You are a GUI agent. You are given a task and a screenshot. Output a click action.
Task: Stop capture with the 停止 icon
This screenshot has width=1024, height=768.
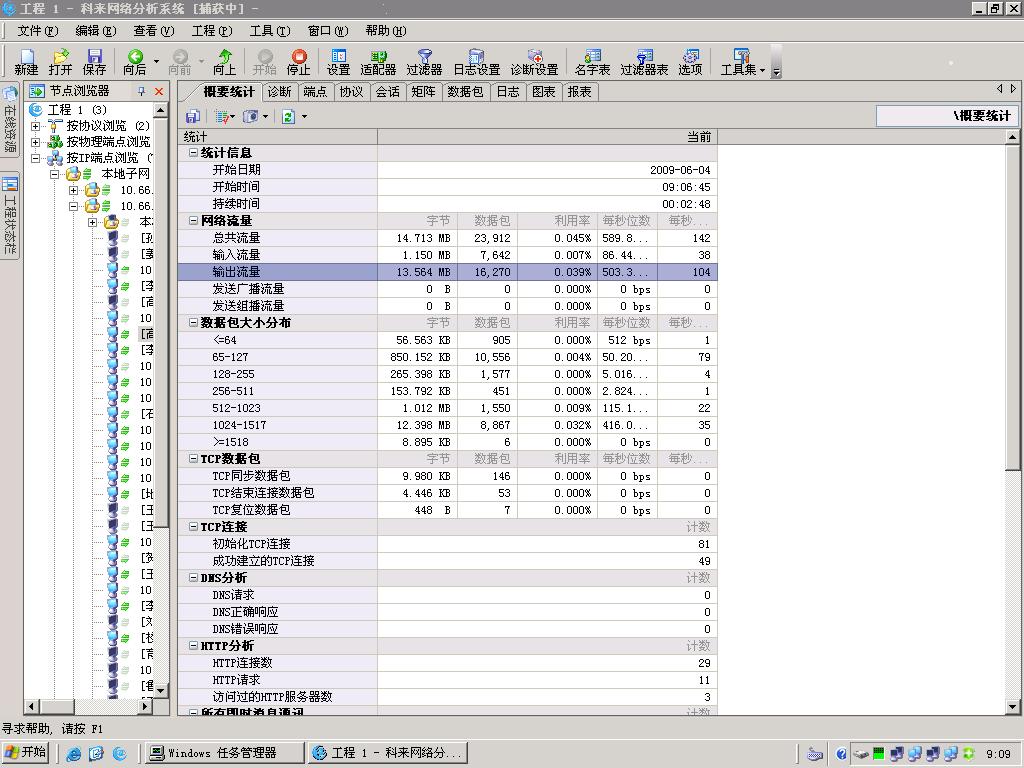(x=298, y=62)
